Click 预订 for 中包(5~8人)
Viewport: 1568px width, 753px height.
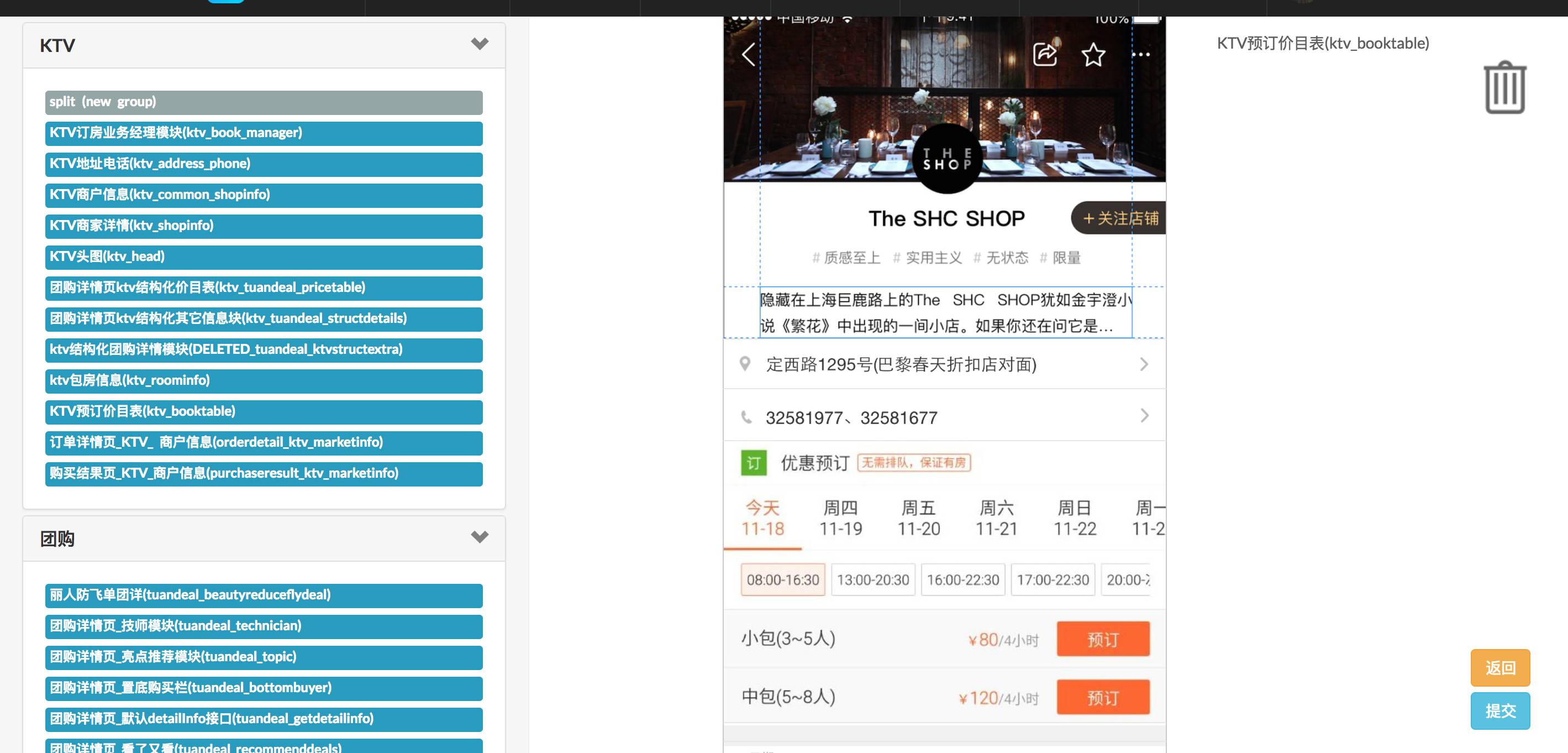pyautogui.click(x=1103, y=697)
